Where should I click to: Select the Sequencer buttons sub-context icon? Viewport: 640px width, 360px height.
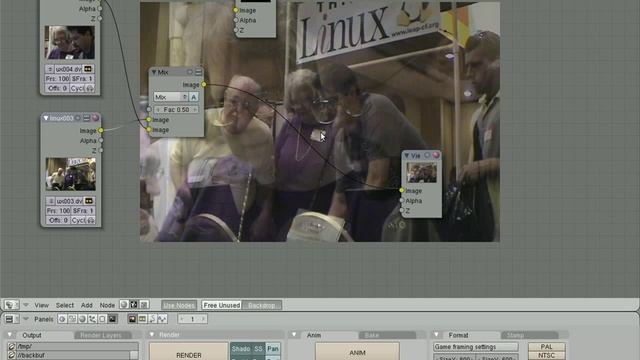tap(142, 319)
